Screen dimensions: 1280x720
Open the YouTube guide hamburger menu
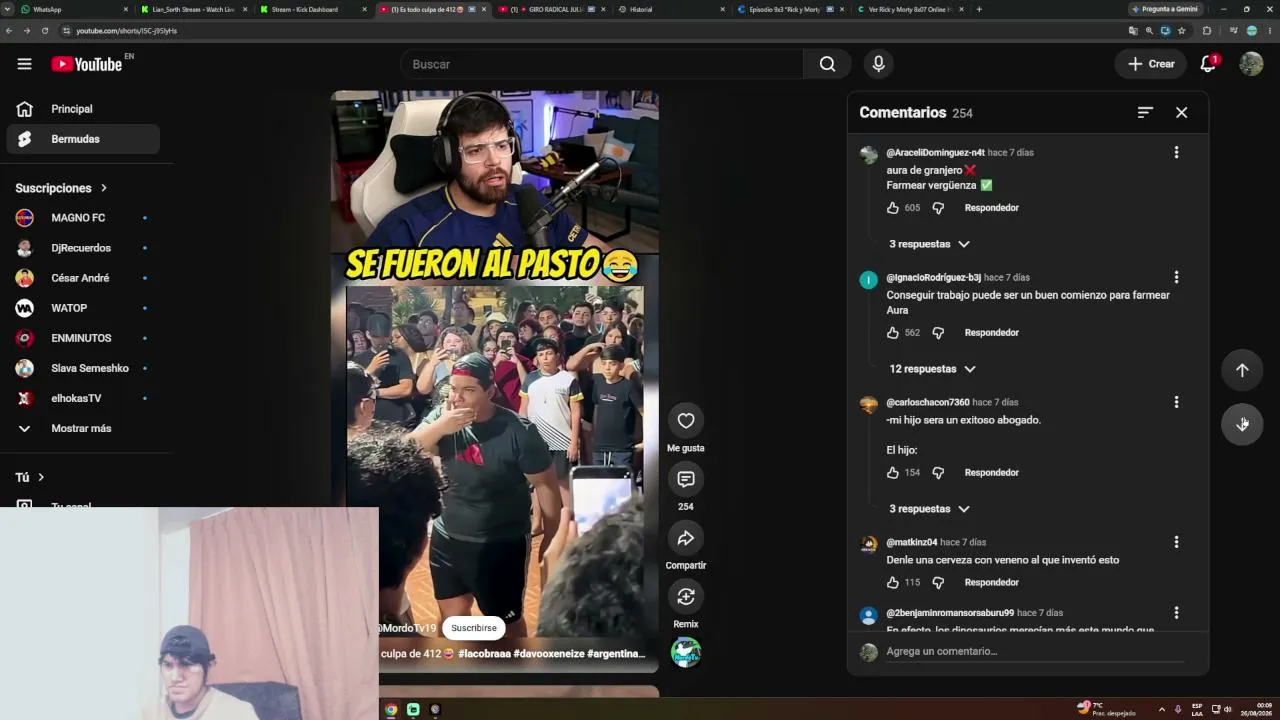[24, 64]
